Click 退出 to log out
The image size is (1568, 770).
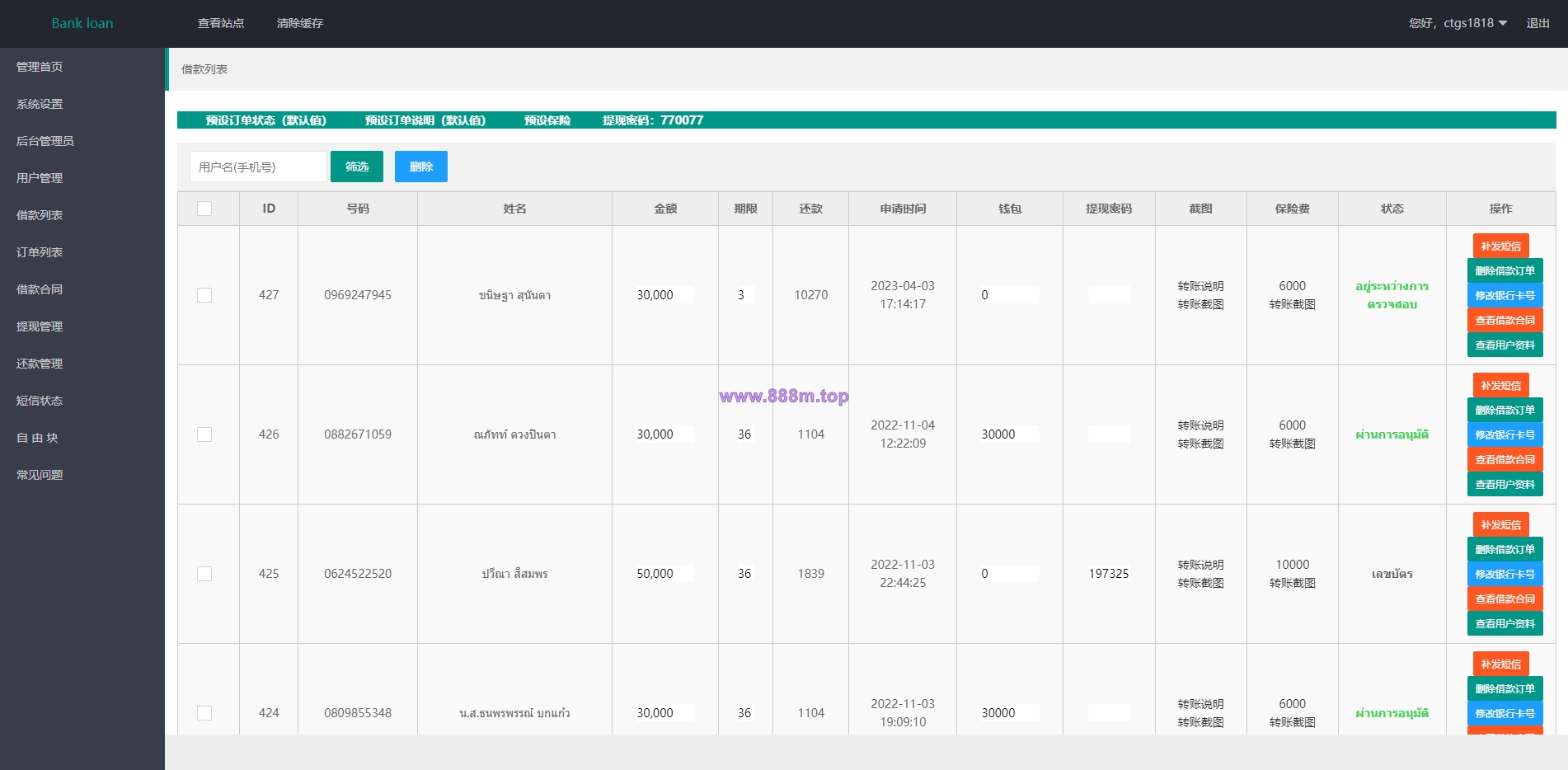coord(1537,23)
